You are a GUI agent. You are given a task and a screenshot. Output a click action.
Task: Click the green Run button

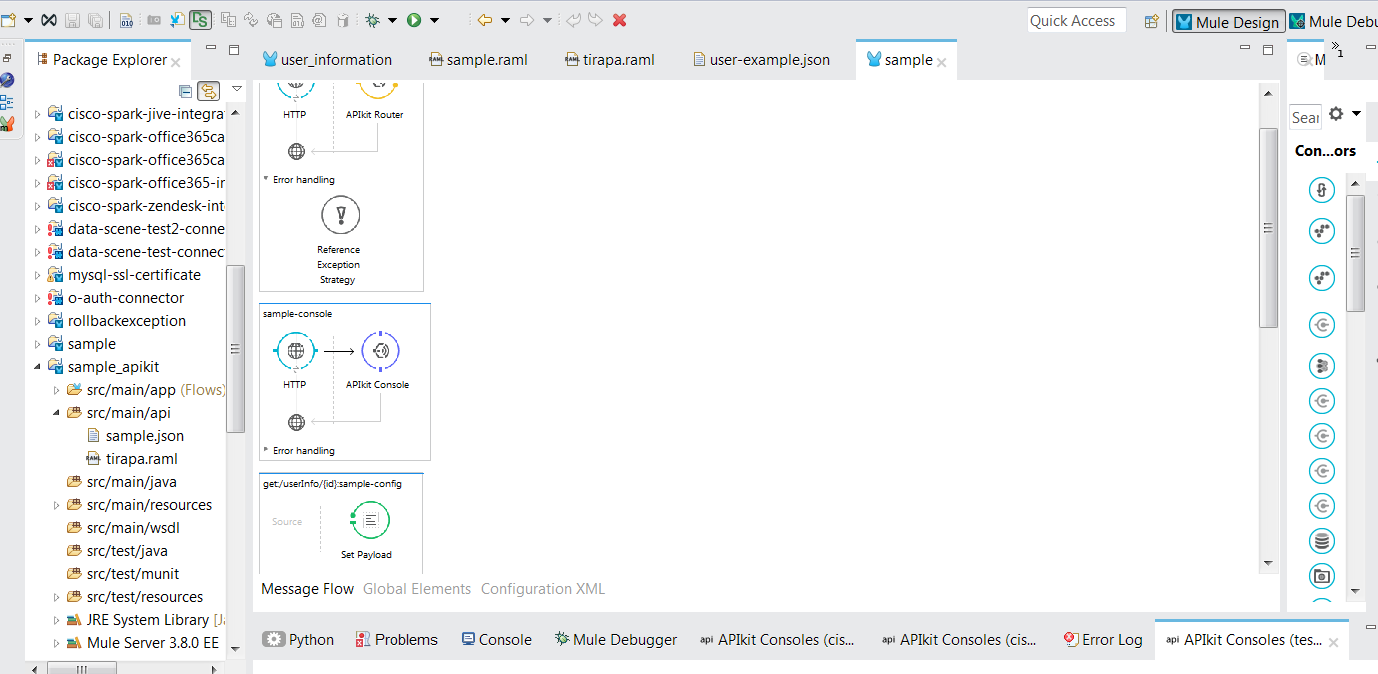pos(413,20)
